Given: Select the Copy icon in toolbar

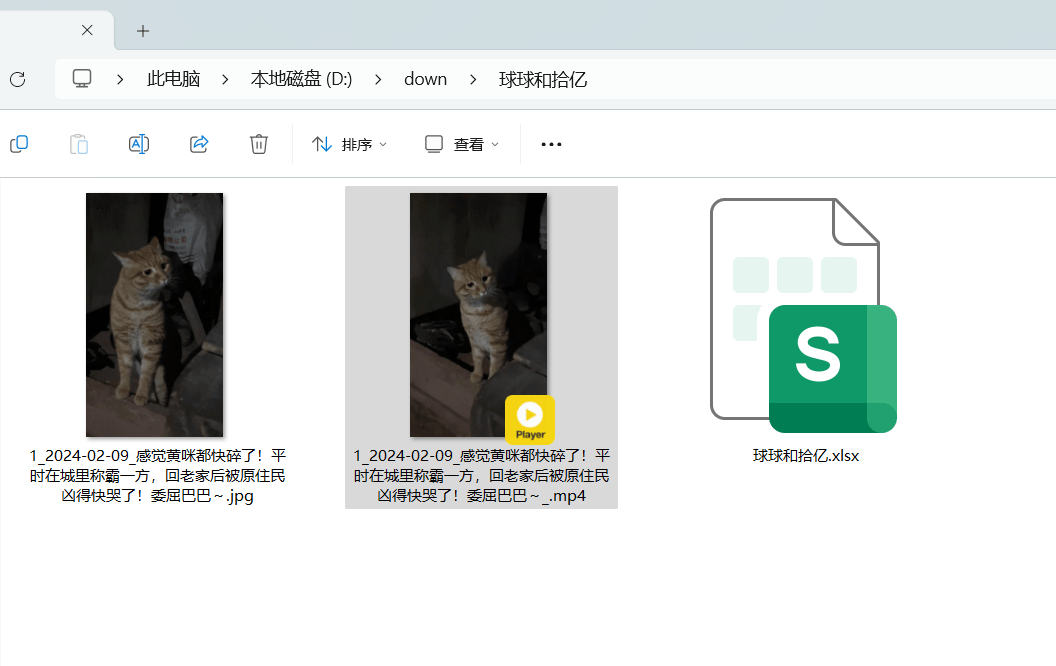Looking at the screenshot, I should tap(19, 143).
